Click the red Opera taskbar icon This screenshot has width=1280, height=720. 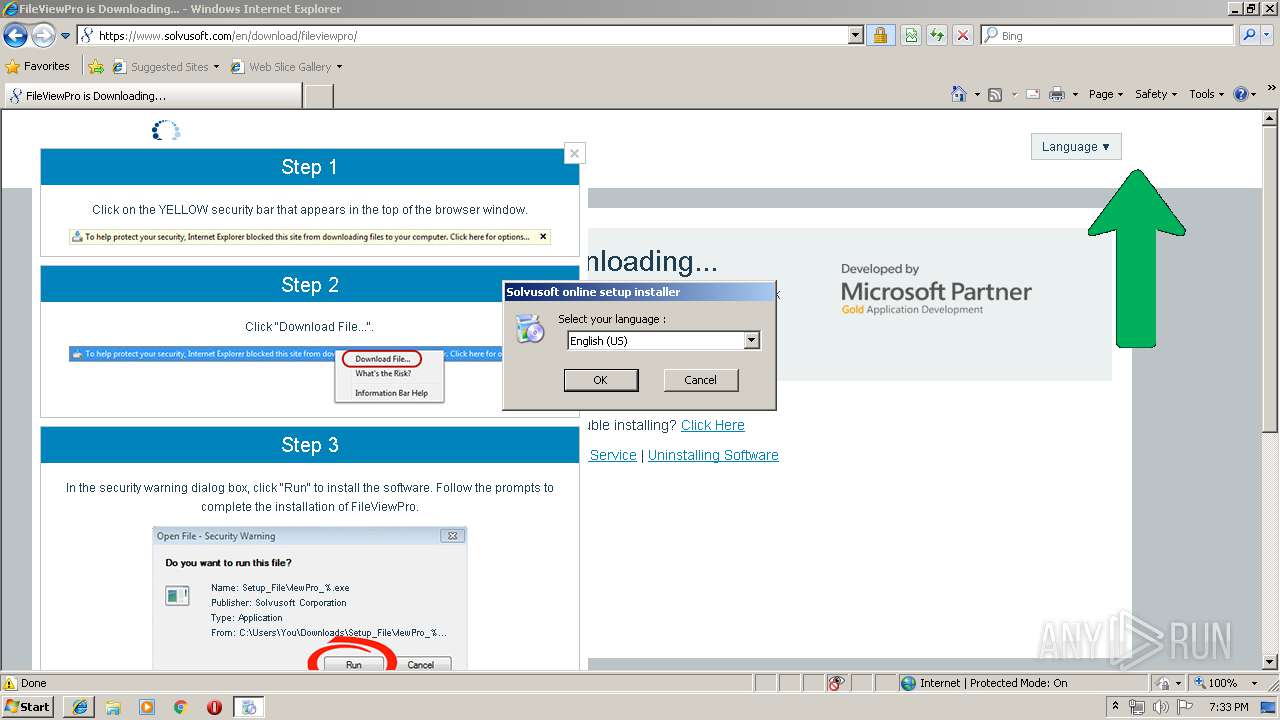coord(215,707)
